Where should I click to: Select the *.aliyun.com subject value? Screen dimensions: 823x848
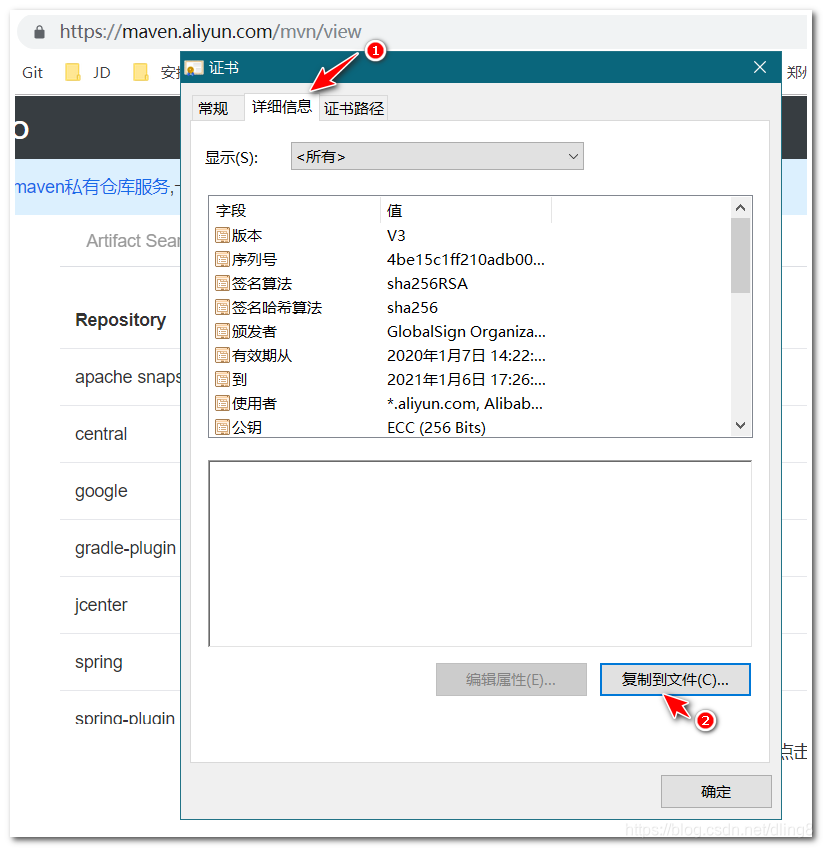click(465, 403)
